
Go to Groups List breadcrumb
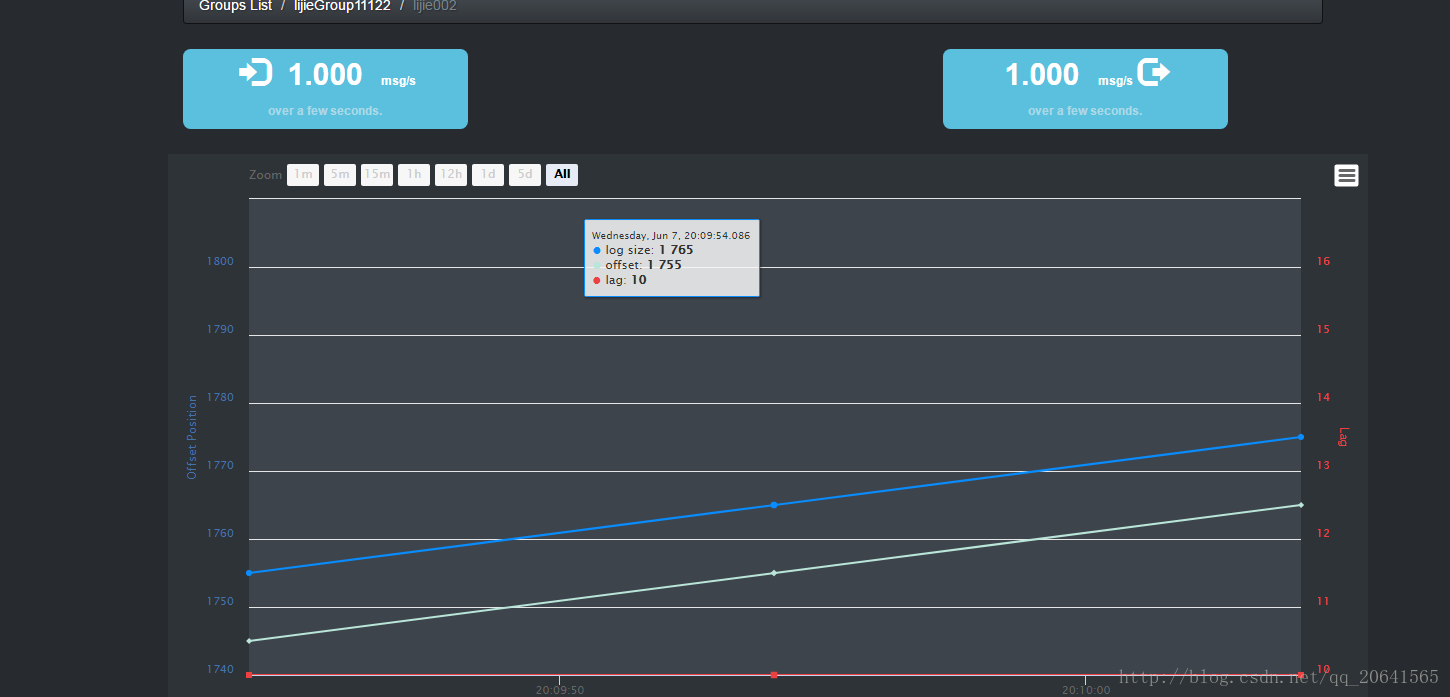click(235, 6)
